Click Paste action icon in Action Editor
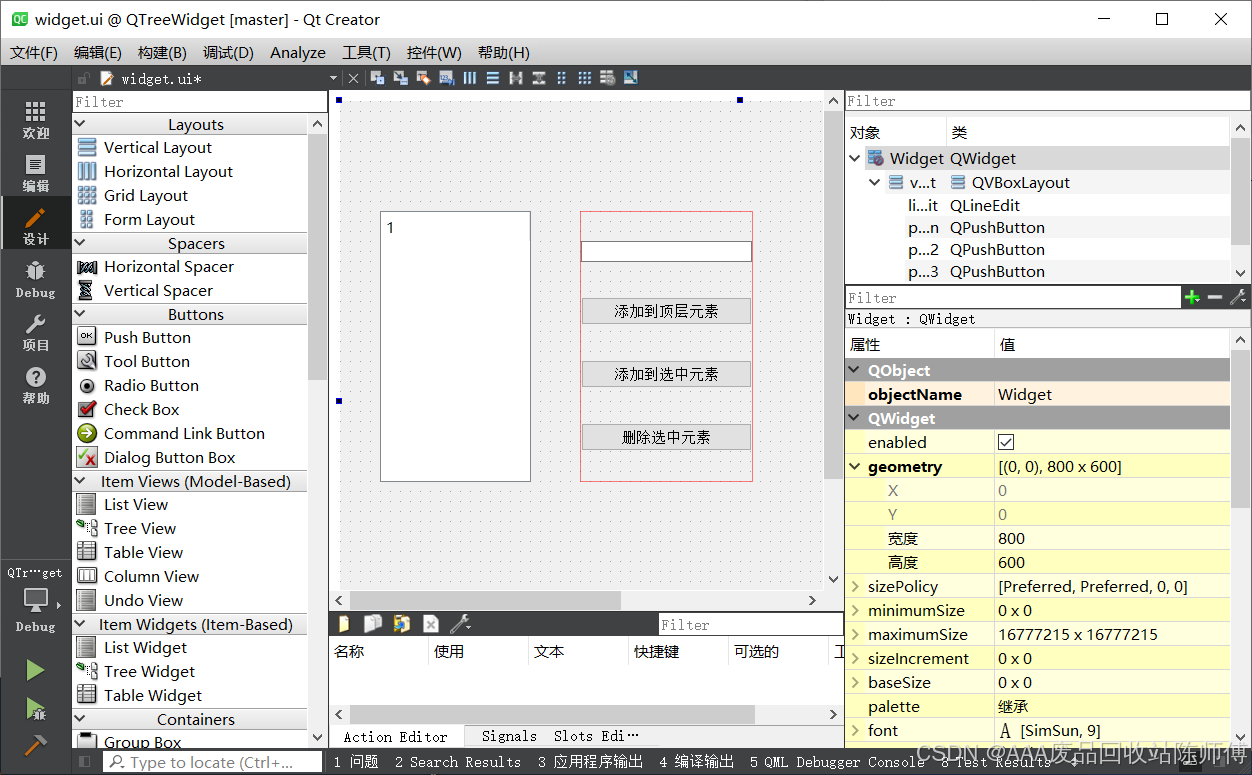This screenshot has width=1252, height=775. pos(402,624)
